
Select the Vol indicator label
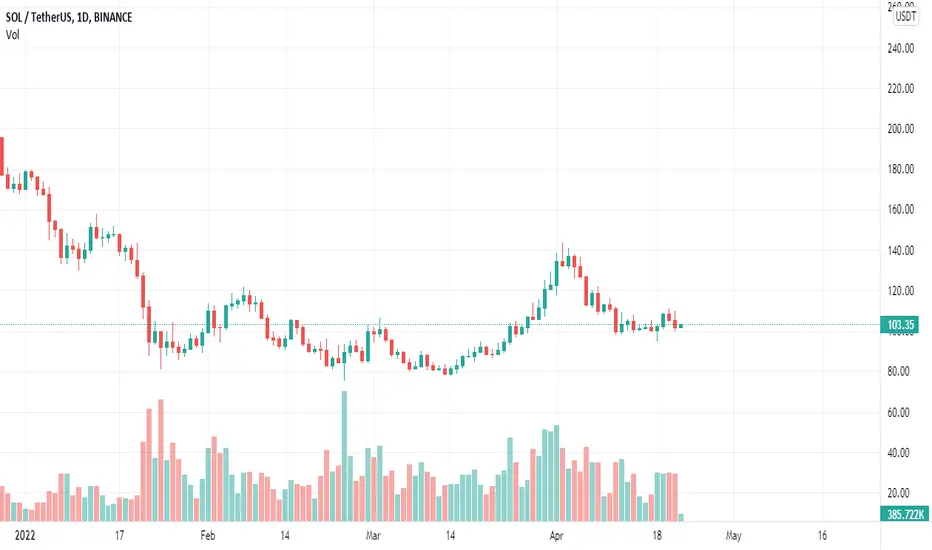12,34
